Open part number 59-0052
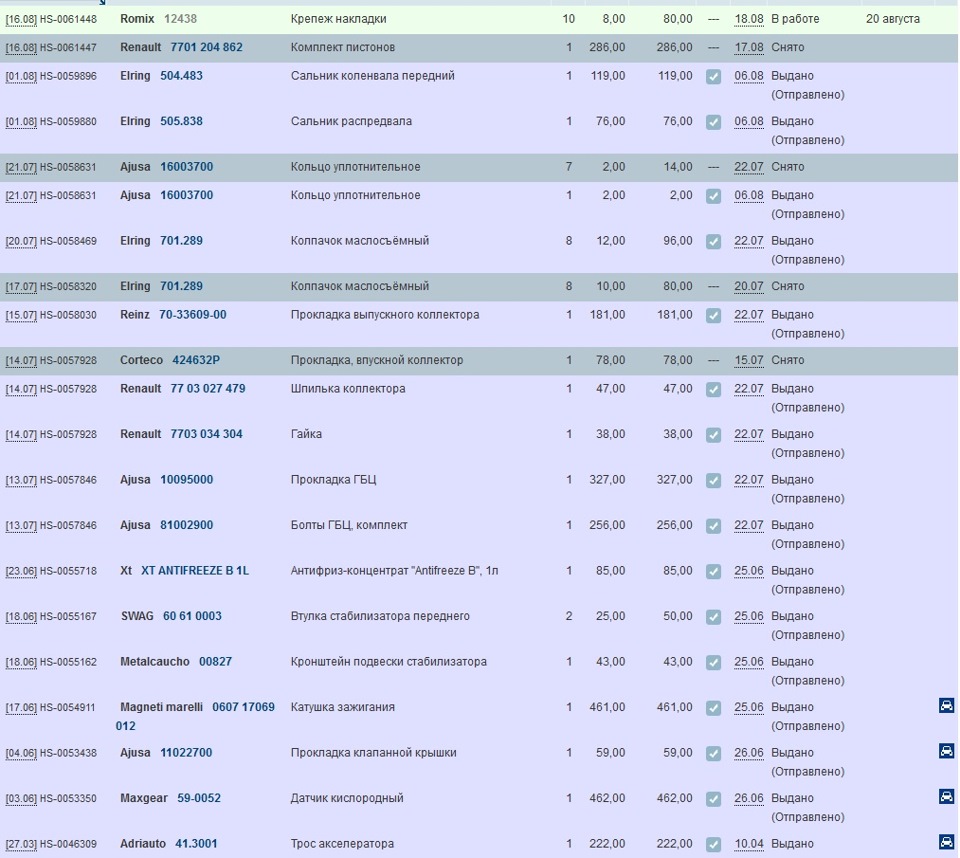Image resolution: width=960 pixels, height=858 pixels. (x=199, y=798)
